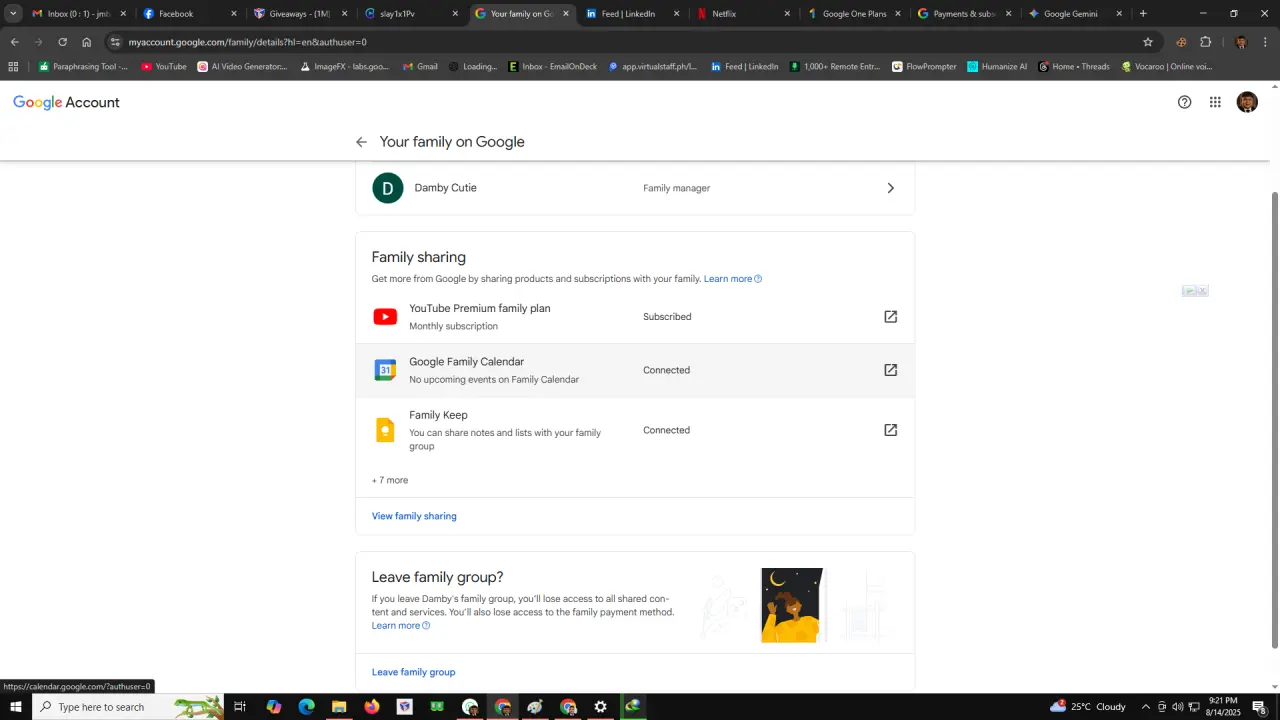Click Learn more link in Family sharing description
This screenshot has width=1280, height=720.
coord(733,279)
